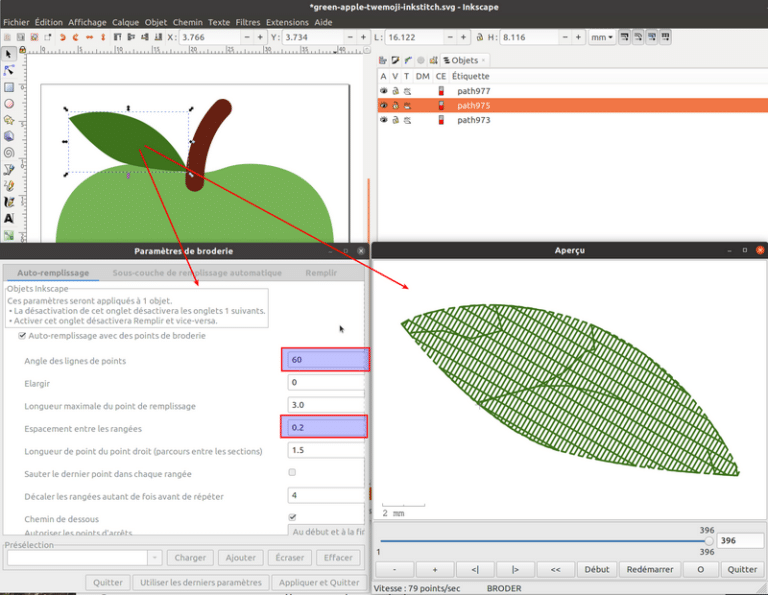Click the 'Appliquer et Quitter' button
Image resolution: width=768 pixels, height=595 pixels.
317,582
